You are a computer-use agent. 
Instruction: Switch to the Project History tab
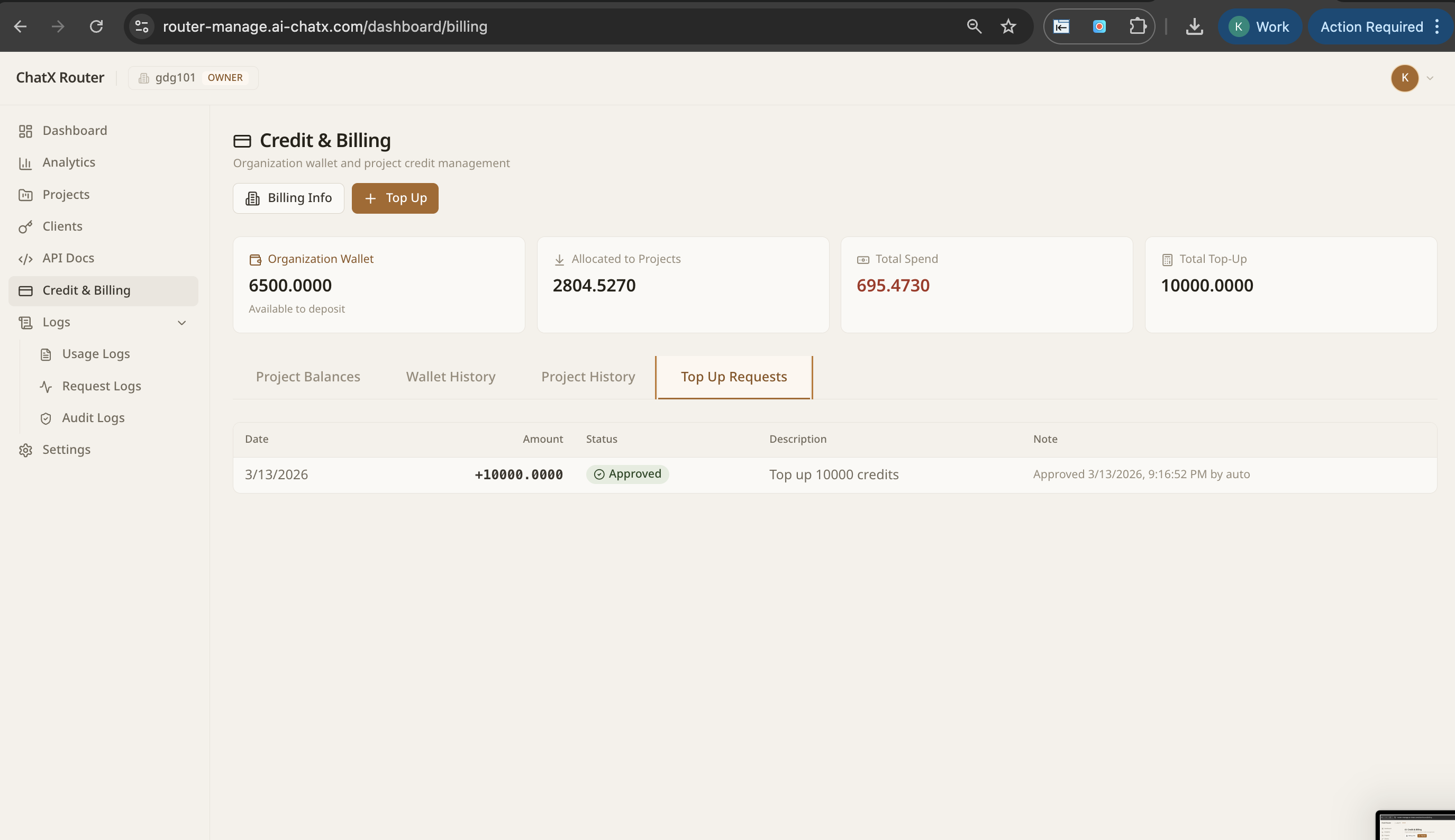click(588, 377)
